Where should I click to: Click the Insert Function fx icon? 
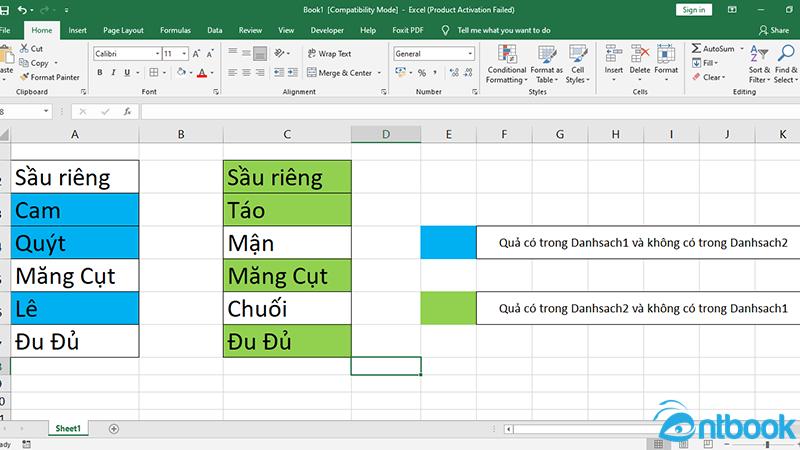[x=127, y=111]
